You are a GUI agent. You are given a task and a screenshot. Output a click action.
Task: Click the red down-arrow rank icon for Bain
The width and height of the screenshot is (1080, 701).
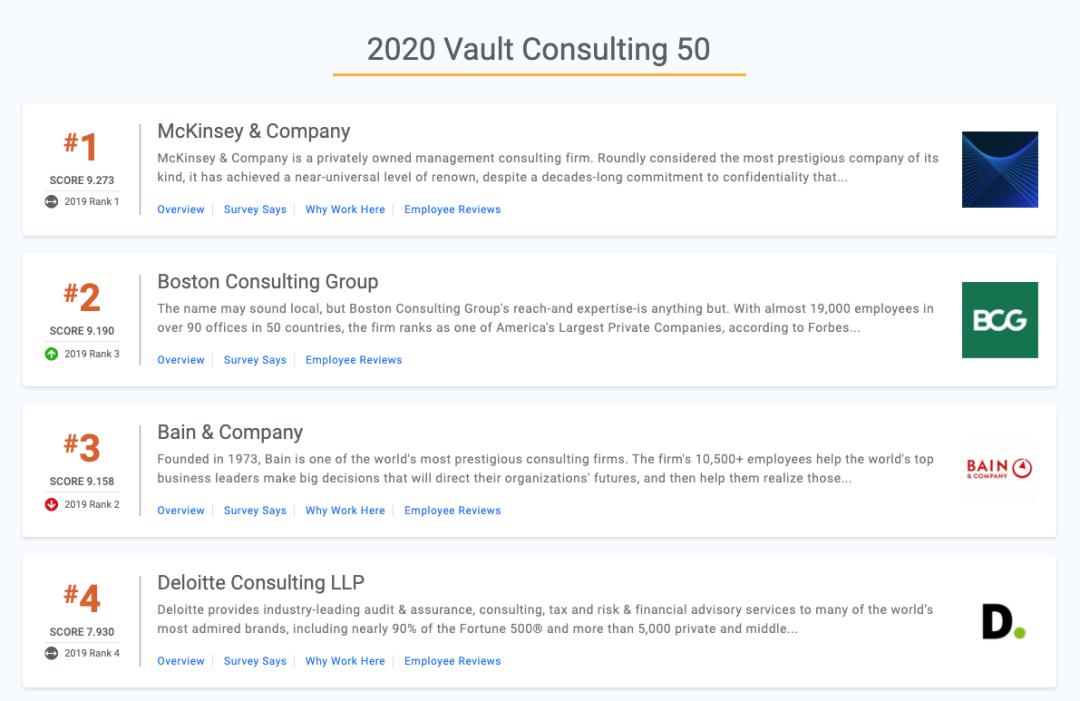pos(51,504)
